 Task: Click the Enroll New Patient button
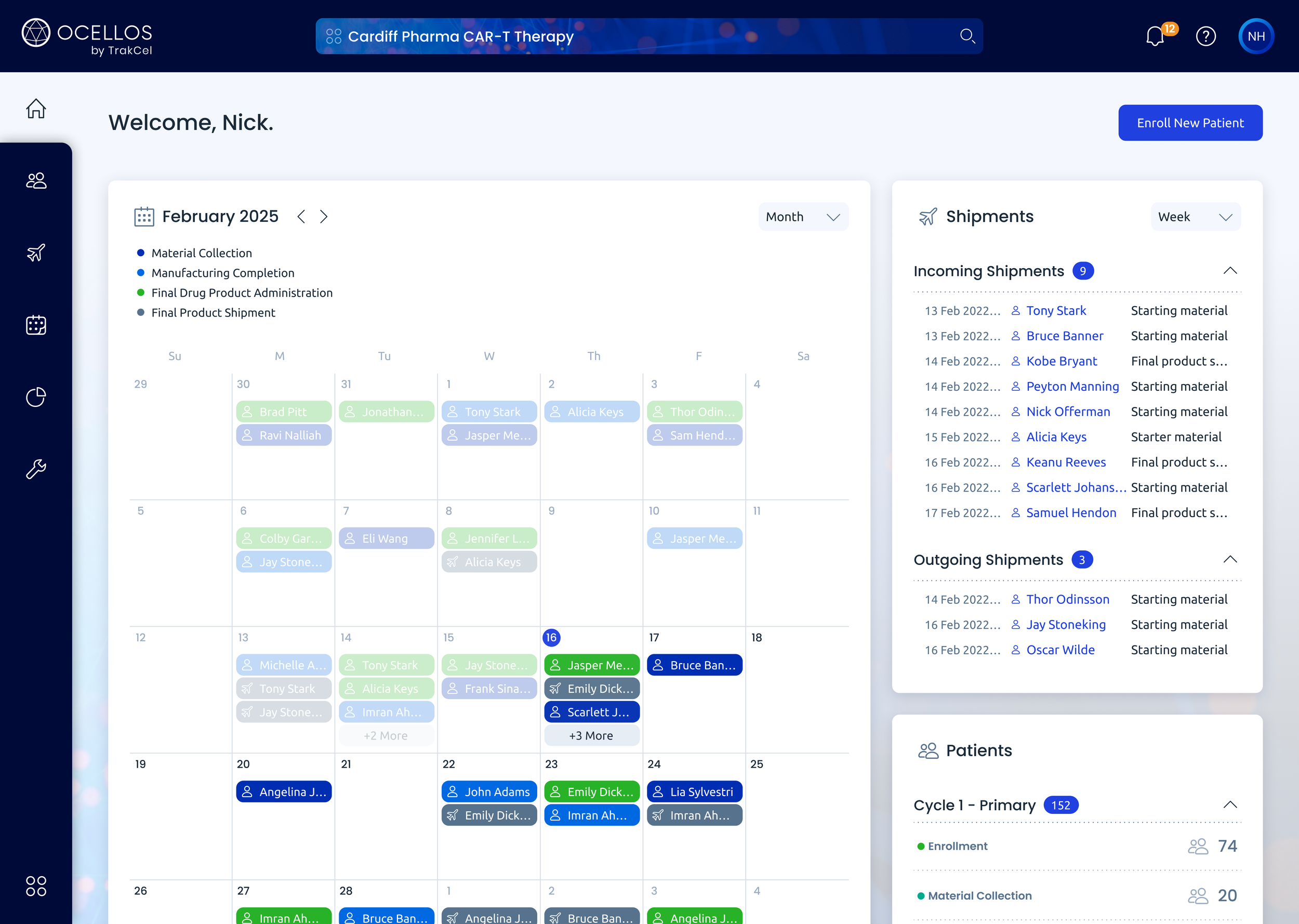[x=1190, y=123]
